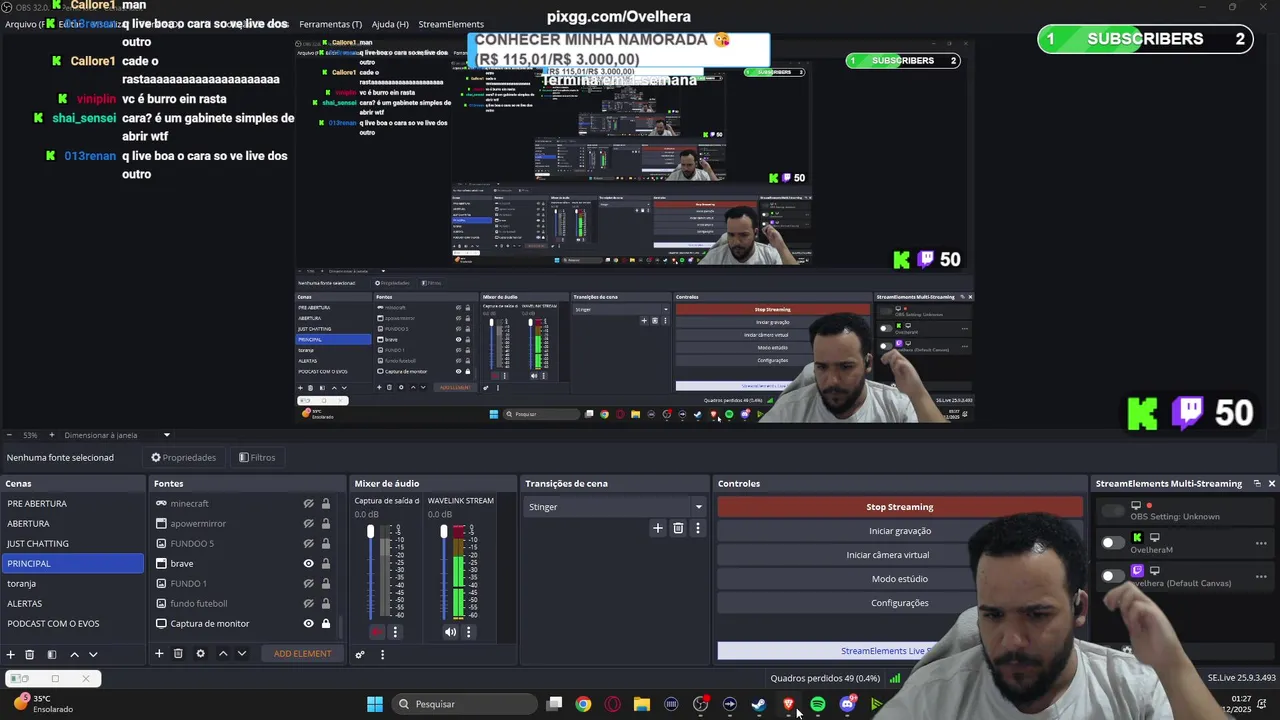
Task: Move selected scene down
Action: [93, 654]
